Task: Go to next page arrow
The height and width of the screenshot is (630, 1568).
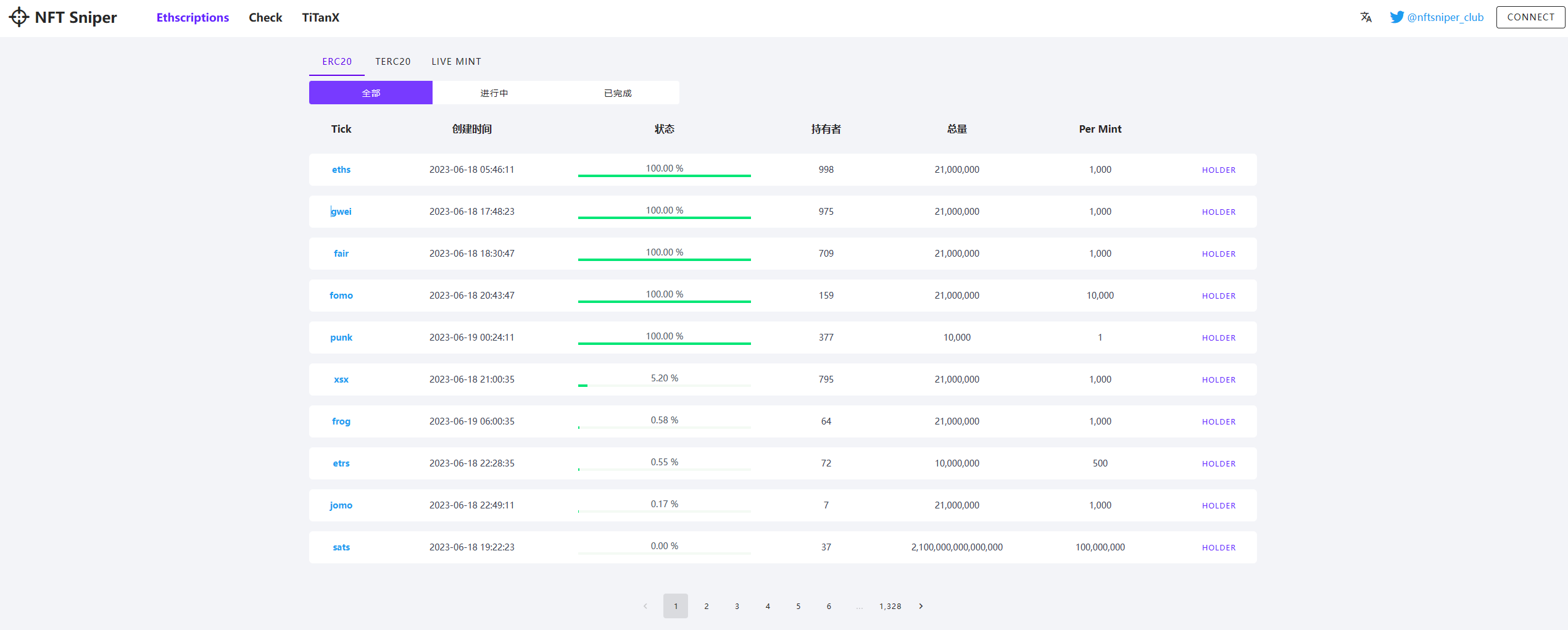Action: (921, 606)
